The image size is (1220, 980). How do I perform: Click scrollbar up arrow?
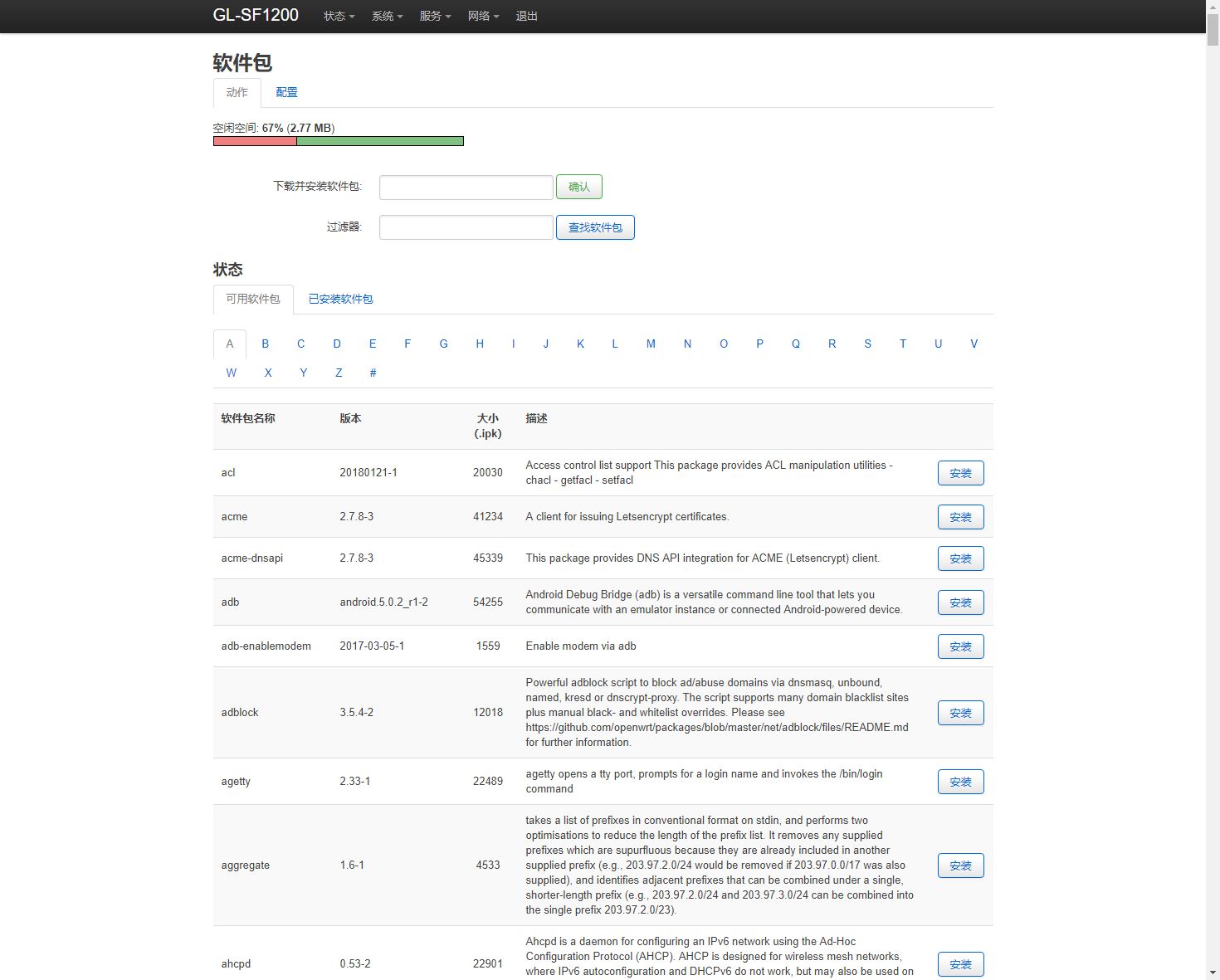pos(1213,7)
